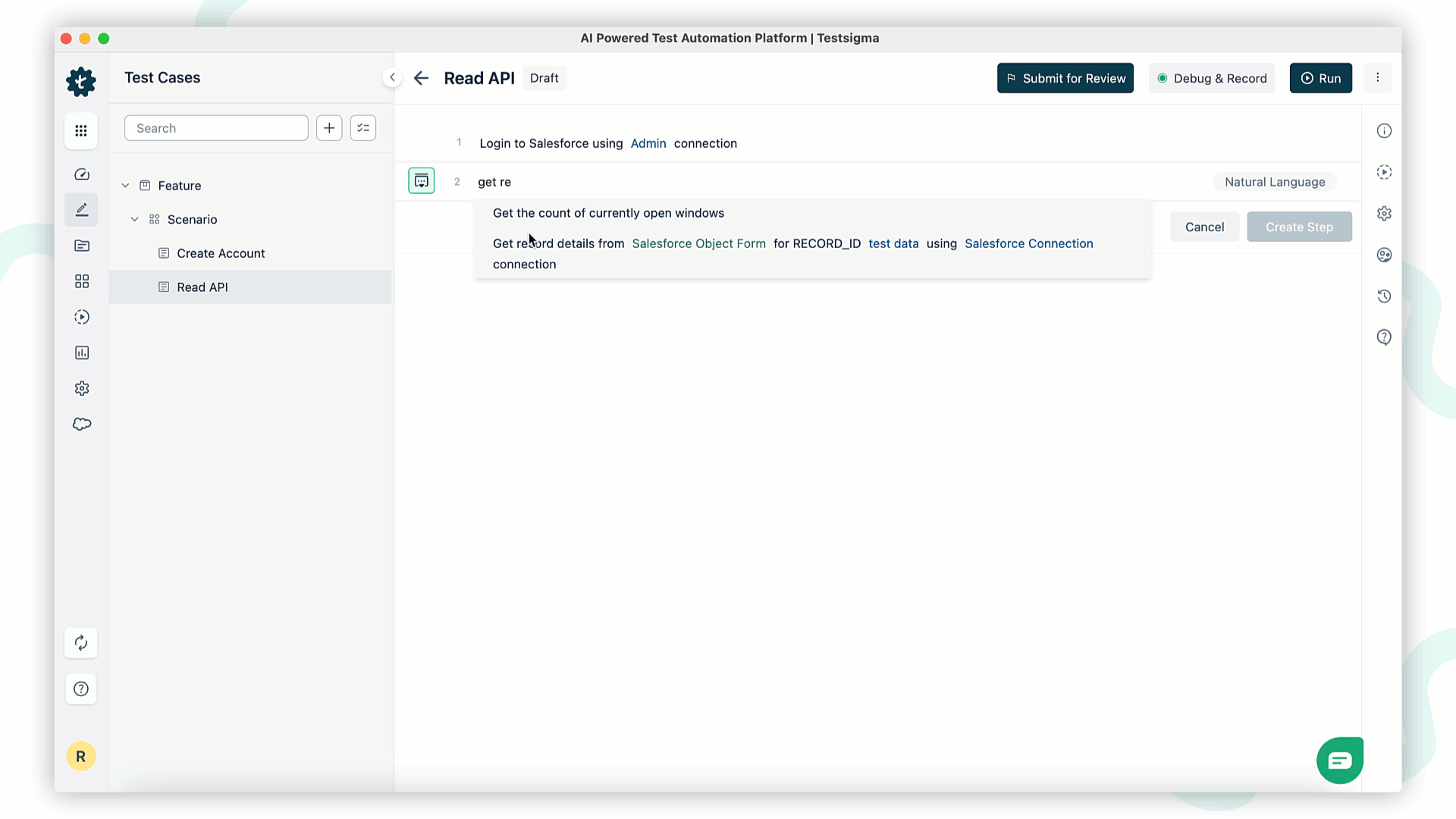
Task: Open the step type icon on step 2
Action: click(x=422, y=180)
